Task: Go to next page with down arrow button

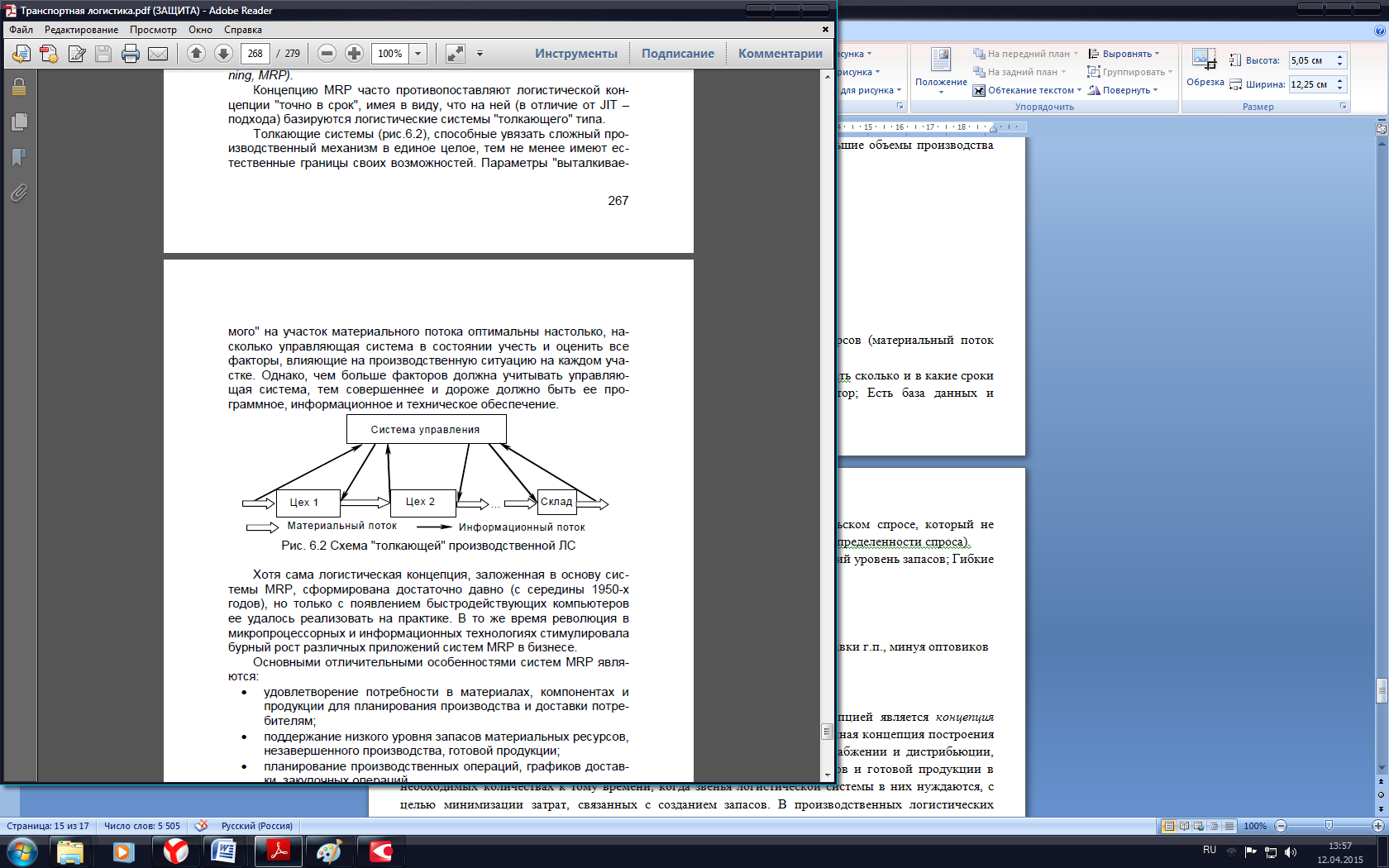Action: pos(223,54)
